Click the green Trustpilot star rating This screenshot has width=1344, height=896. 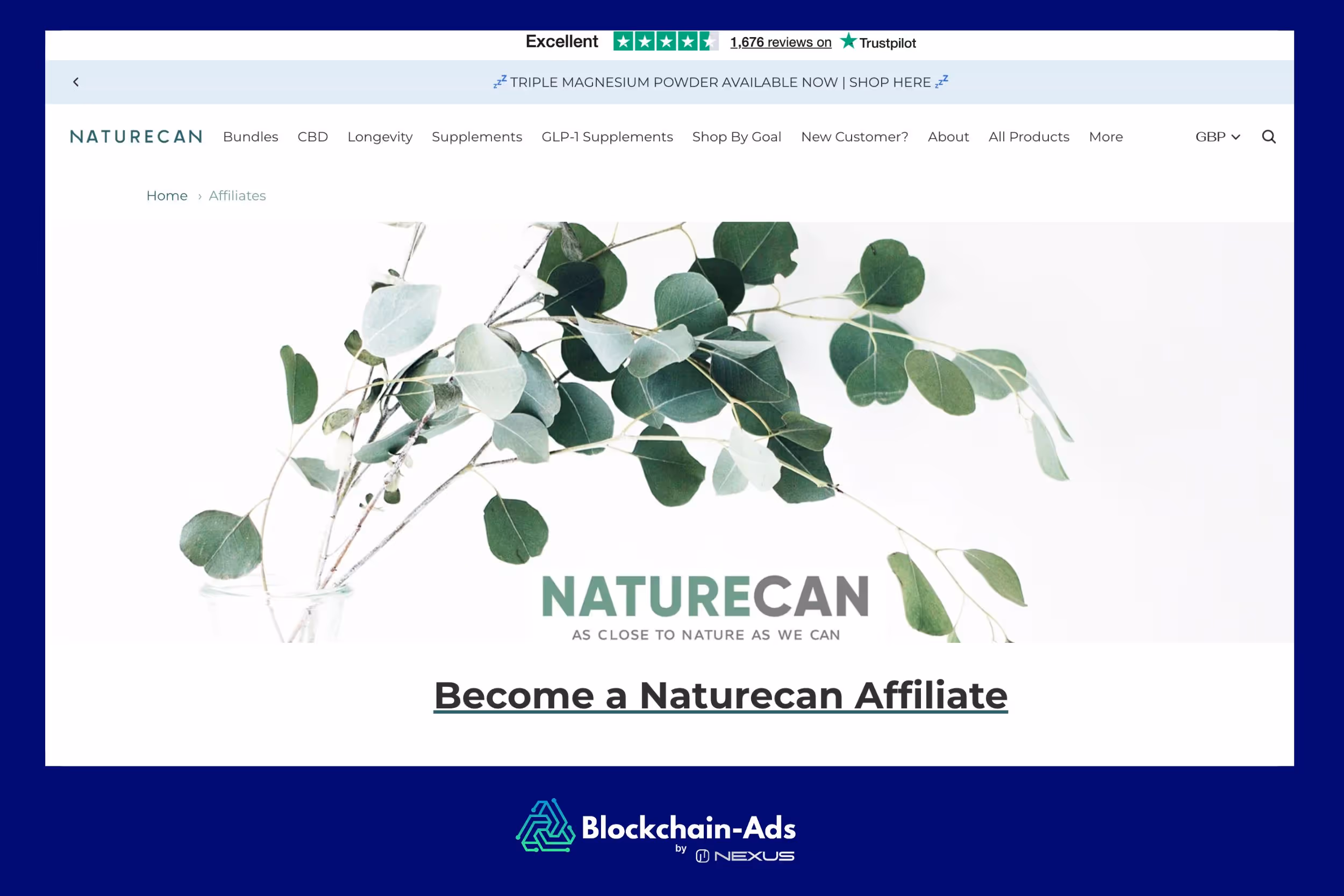click(x=665, y=42)
